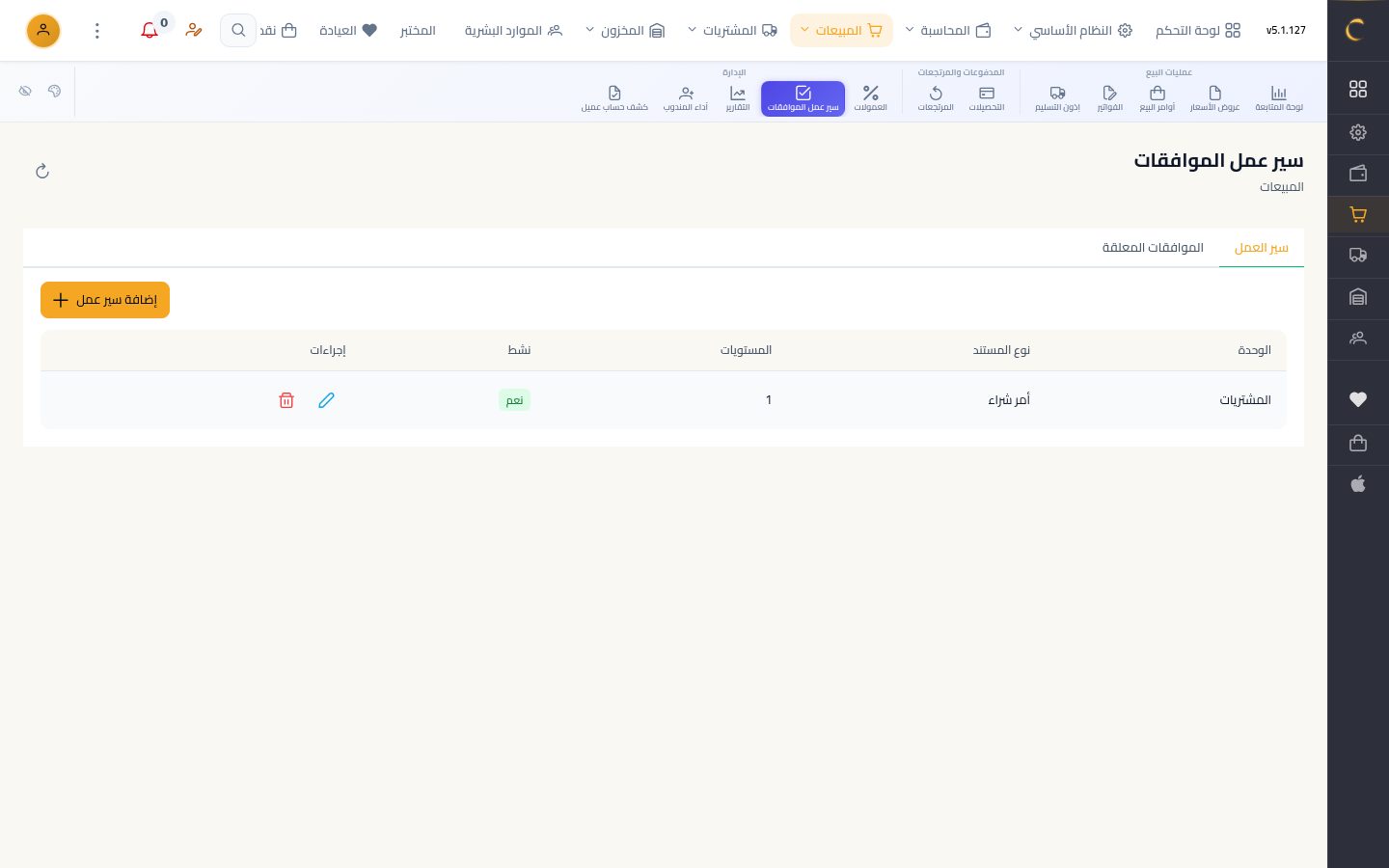Click the edit pencil for أمر شراء row
This screenshot has height=868, width=1389.
point(326,400)
